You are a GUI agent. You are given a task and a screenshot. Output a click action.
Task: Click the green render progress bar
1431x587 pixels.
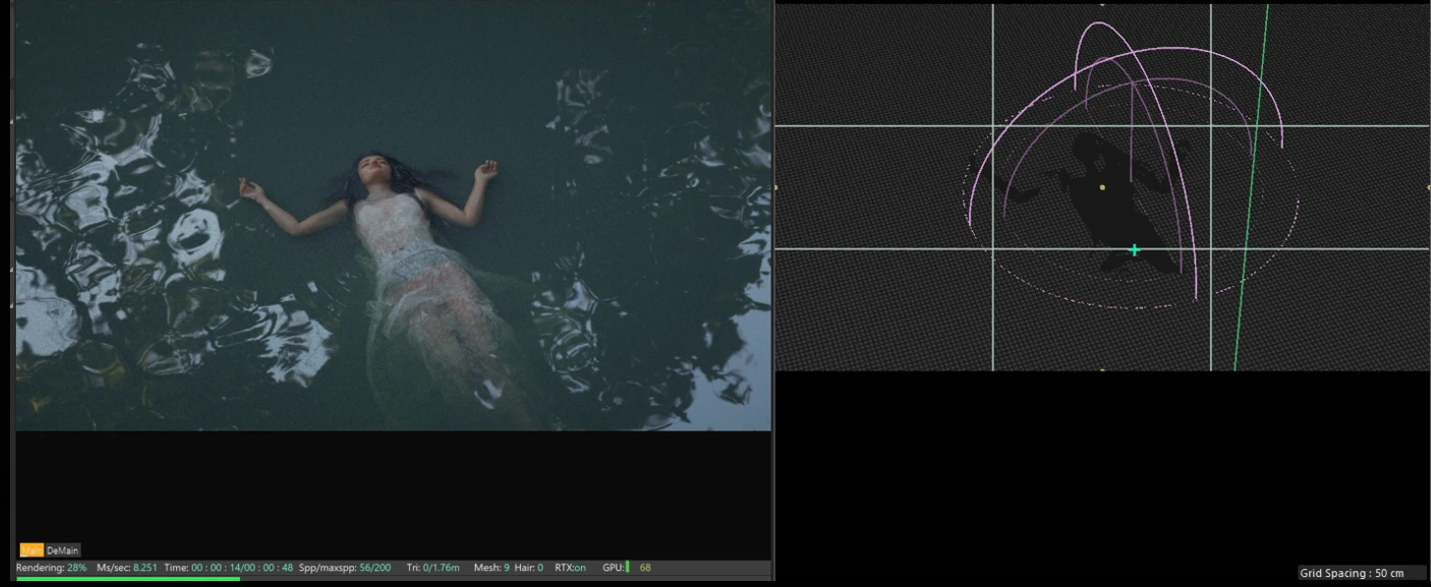pos(128,578)
